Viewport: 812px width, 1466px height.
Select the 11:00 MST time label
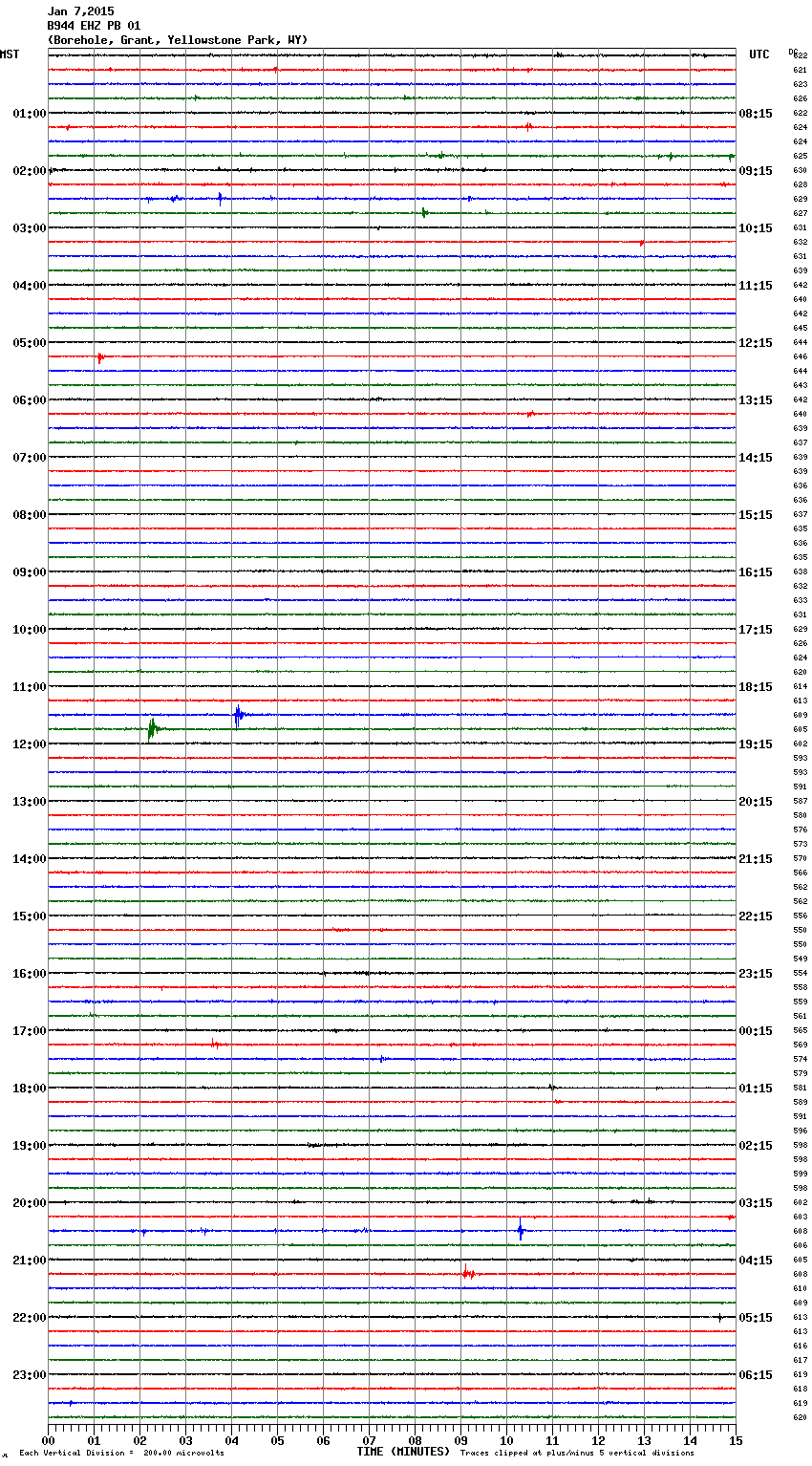(29, 687)
